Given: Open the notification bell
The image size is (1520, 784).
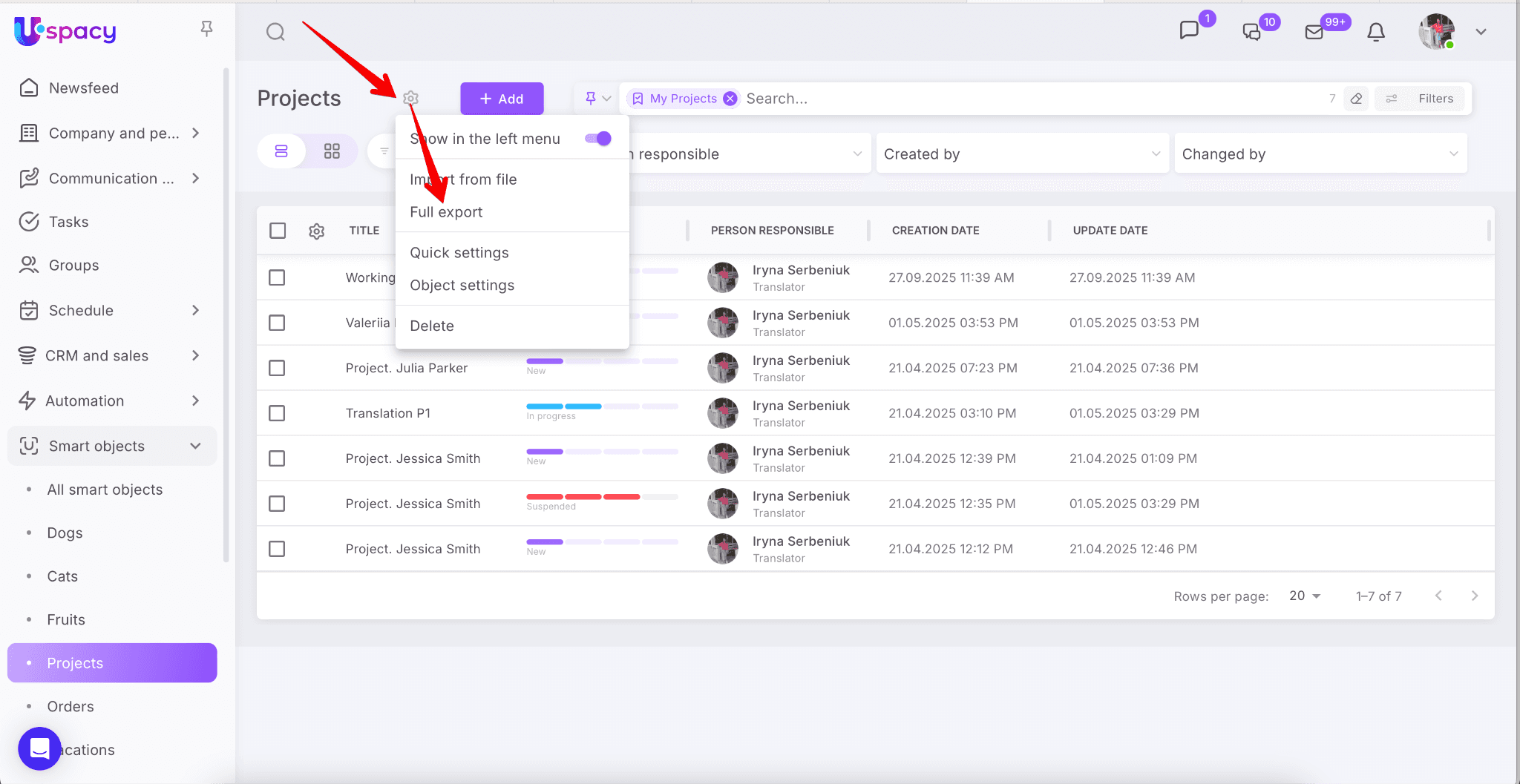Looking at the screenshot, I should pyautogui.click(x=1375, y=32).
